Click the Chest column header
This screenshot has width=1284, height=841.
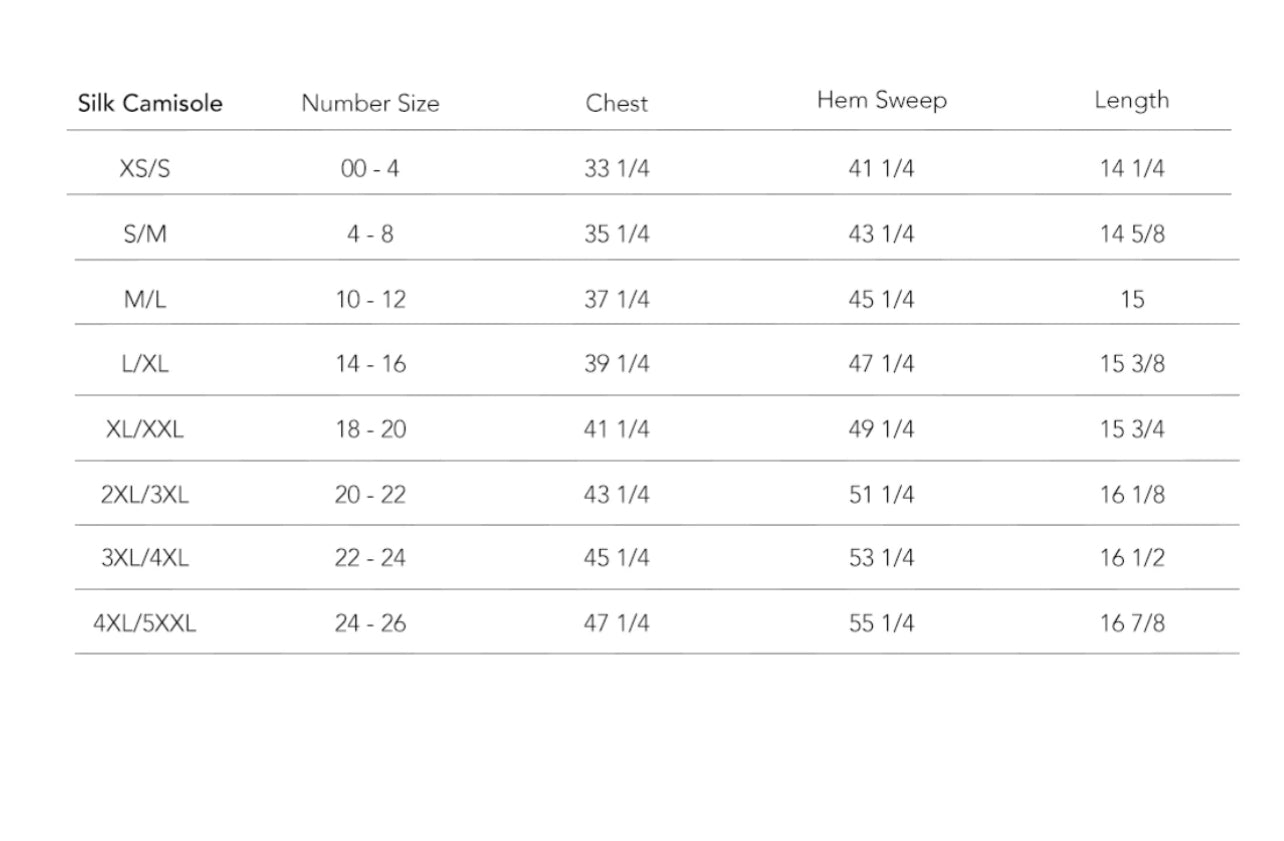616,103
